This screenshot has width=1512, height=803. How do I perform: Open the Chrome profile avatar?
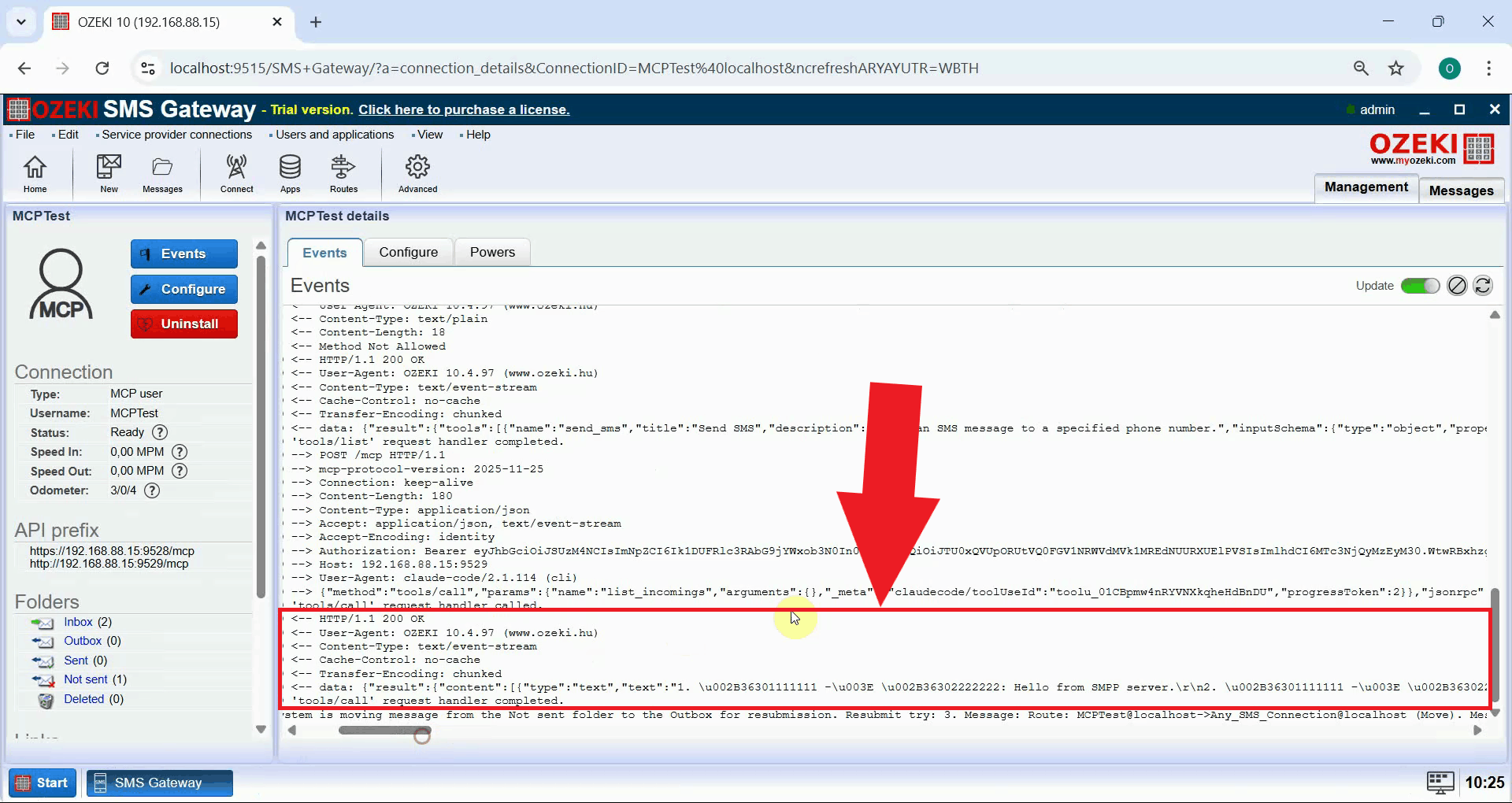pos(1450,68)
